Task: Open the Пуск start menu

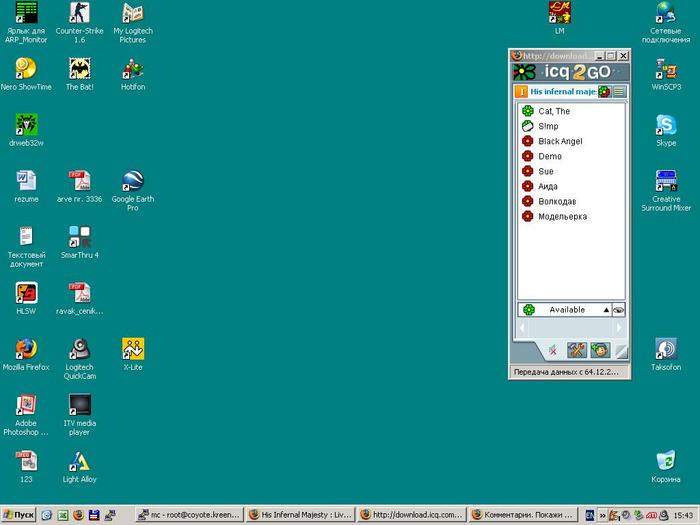Action: pyautogui.click(x=18, y=515)
